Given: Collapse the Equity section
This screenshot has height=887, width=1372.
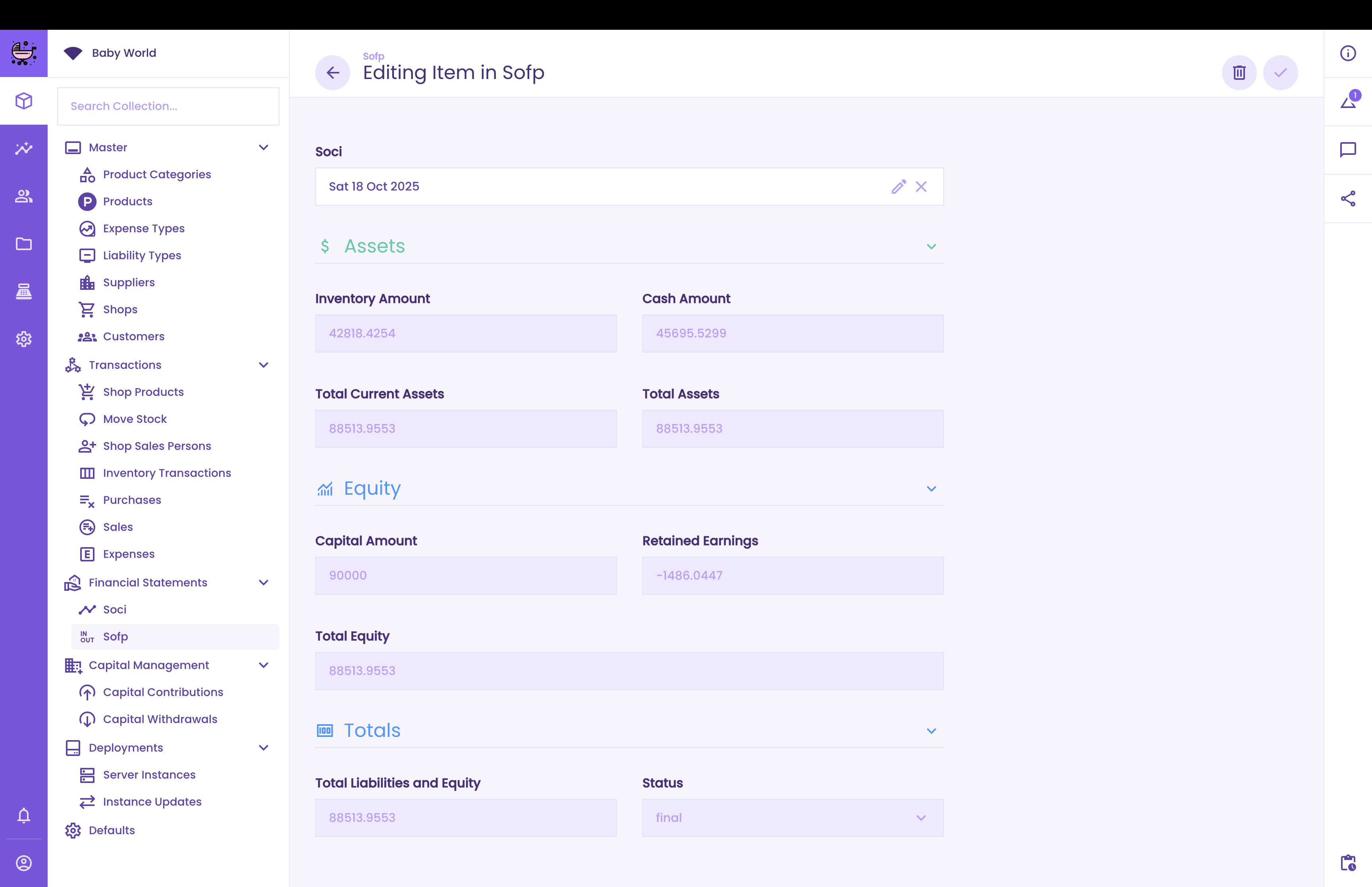Looking at the screenshot, I should pos(931,488).
